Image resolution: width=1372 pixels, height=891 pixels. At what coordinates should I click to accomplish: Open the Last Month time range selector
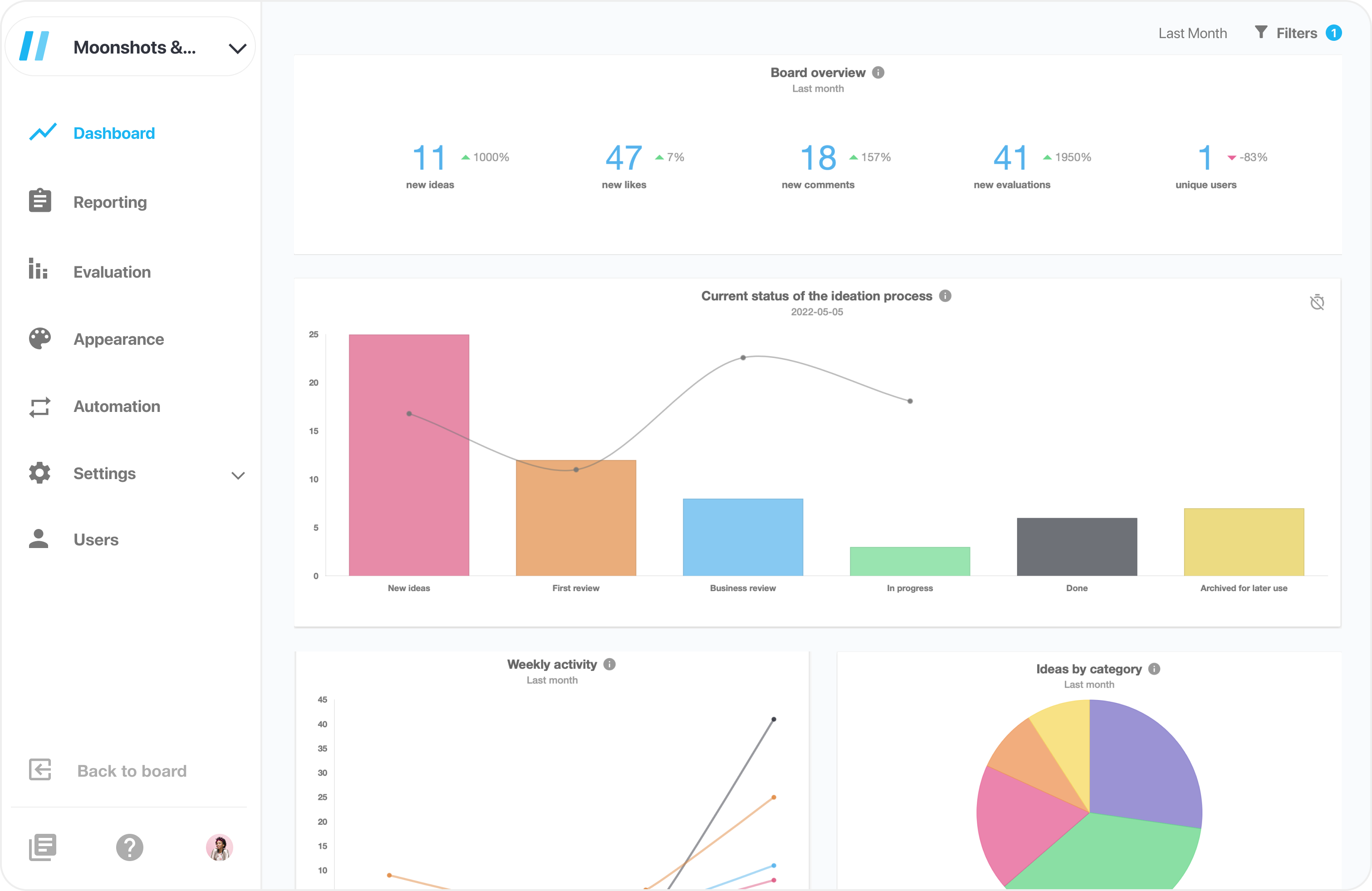tap(1192, 33)
